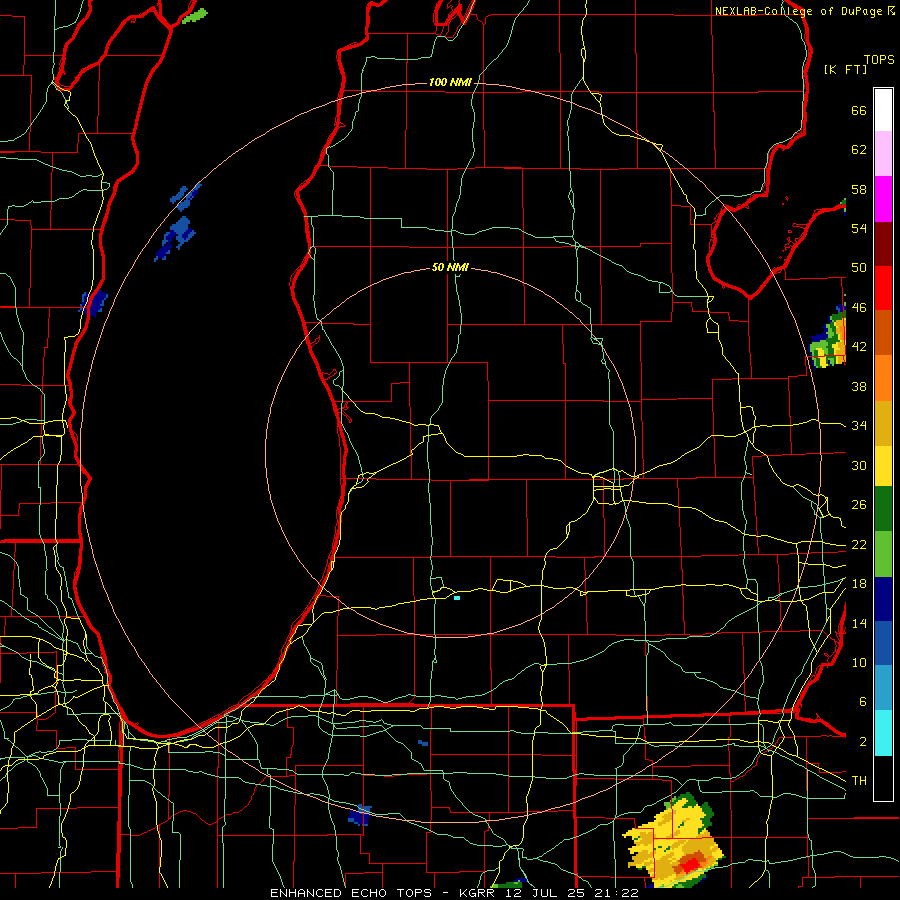900x900 pixels.
Task: Select the dark maroon legend swatch
Action: [883, 244]
